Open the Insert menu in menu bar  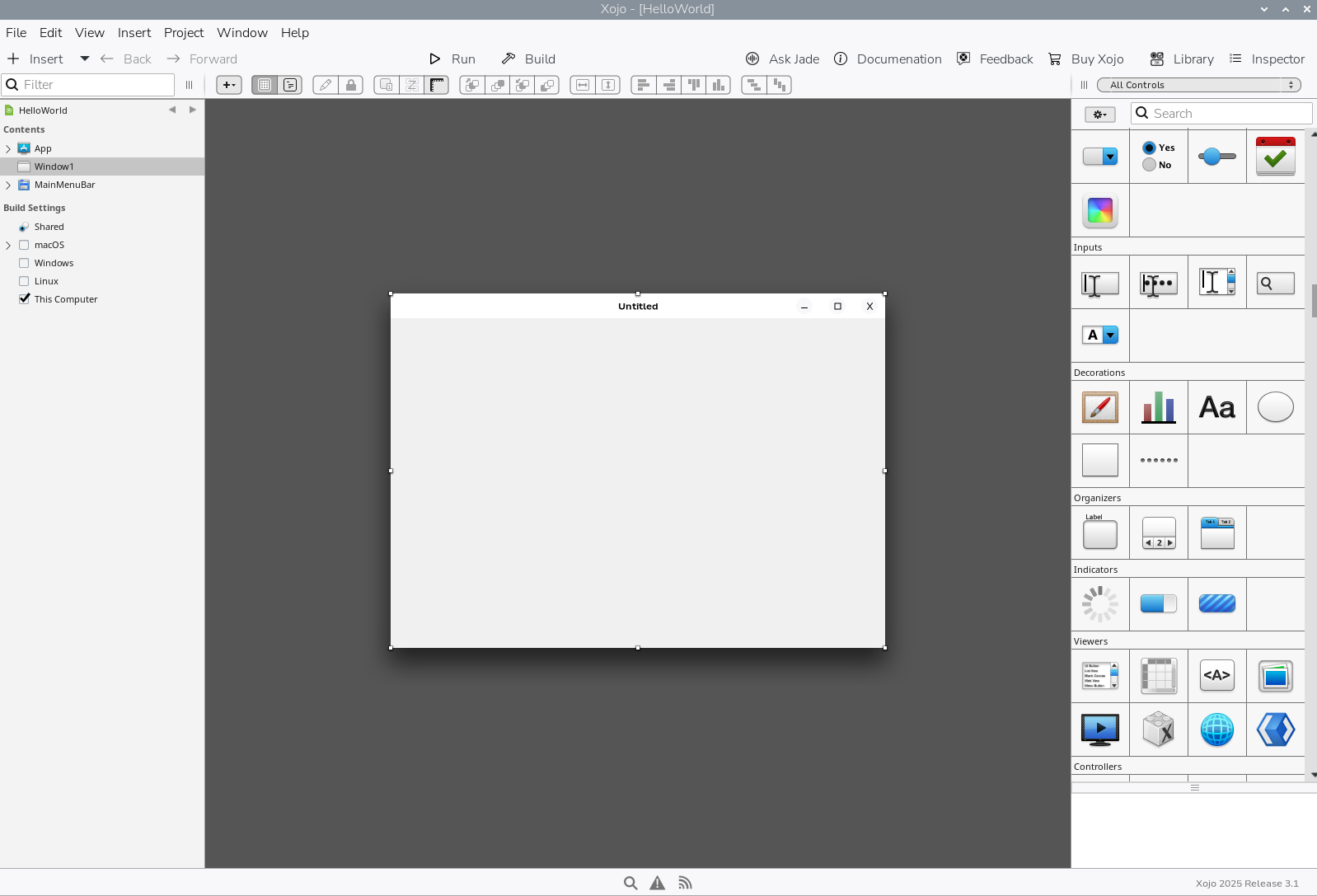coord(134,33)
